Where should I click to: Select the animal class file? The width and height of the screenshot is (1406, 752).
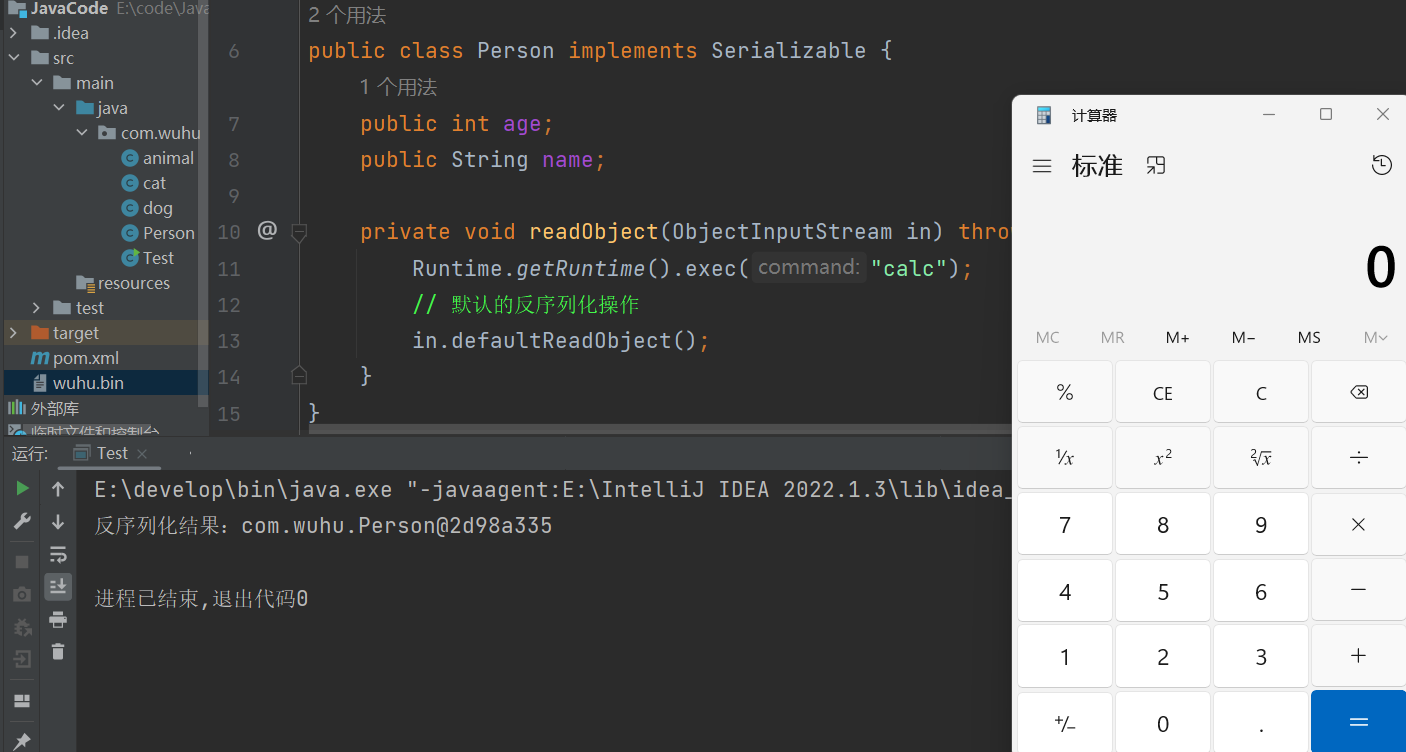click(157, 158)
